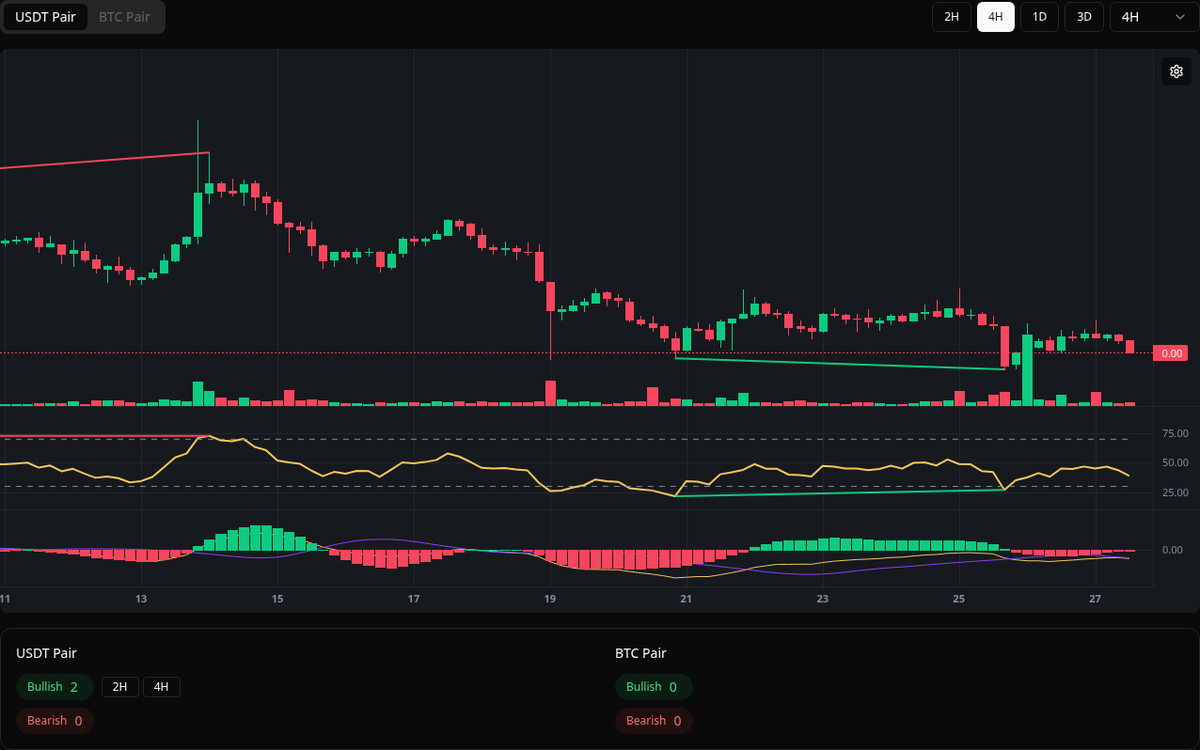This screenshot has width=1200, height=750.
Task: Switch to the USDT Pair tab
Action: (45, 17)
